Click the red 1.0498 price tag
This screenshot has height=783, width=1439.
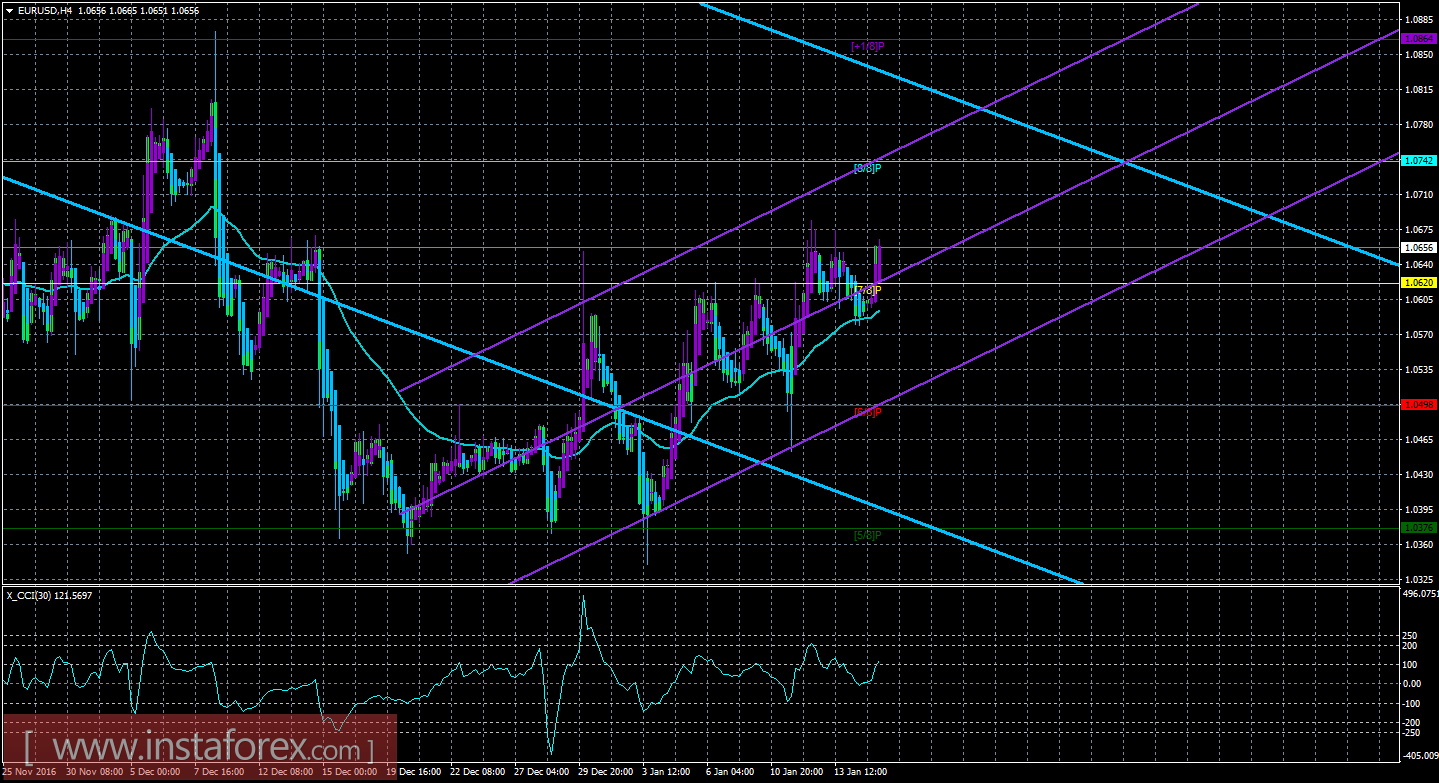pyautogui.click(x=1419, y=404)
